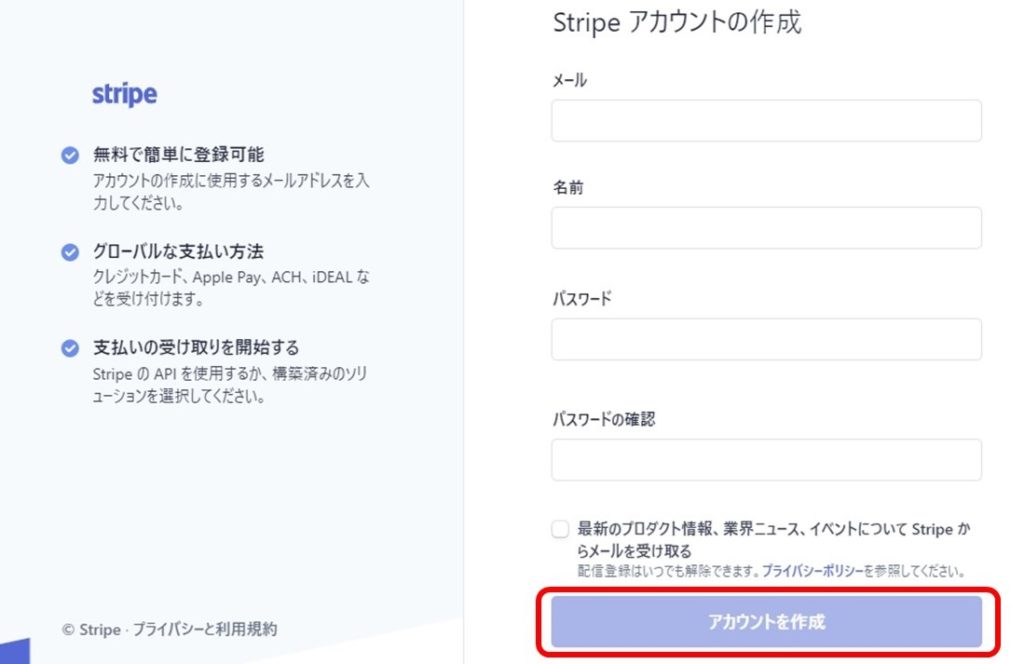Focus the 名前 input field
Viewport: 1024px width, 664px height.
tap(766, 228)
